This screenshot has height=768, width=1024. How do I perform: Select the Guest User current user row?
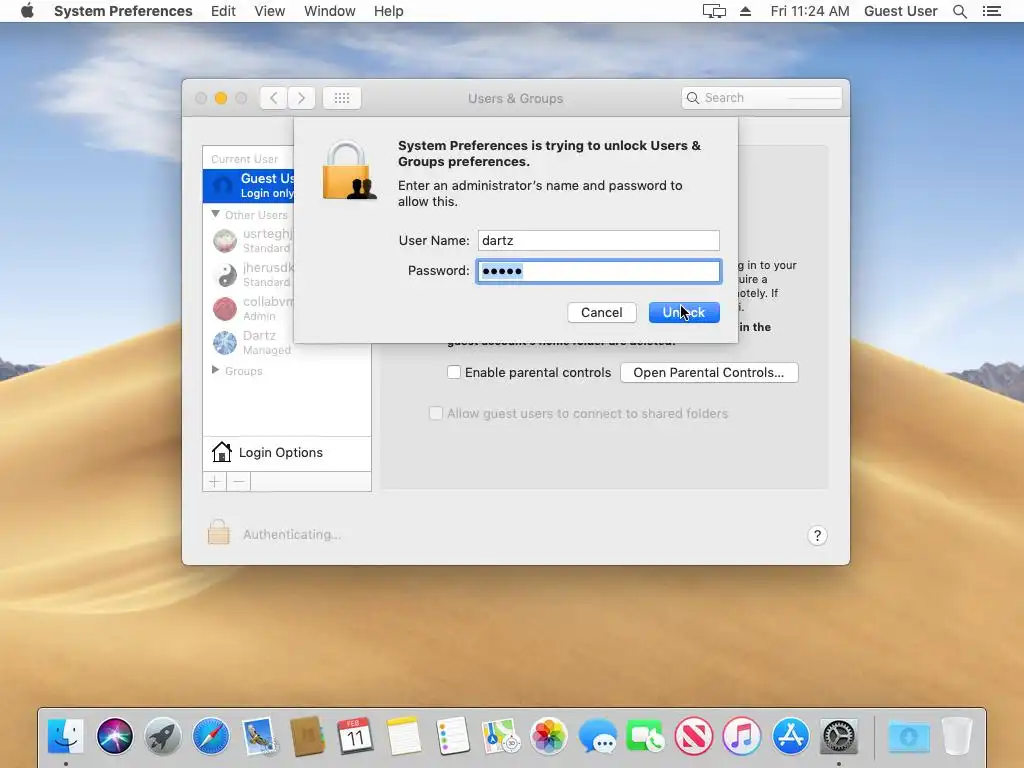coord(249,185)
